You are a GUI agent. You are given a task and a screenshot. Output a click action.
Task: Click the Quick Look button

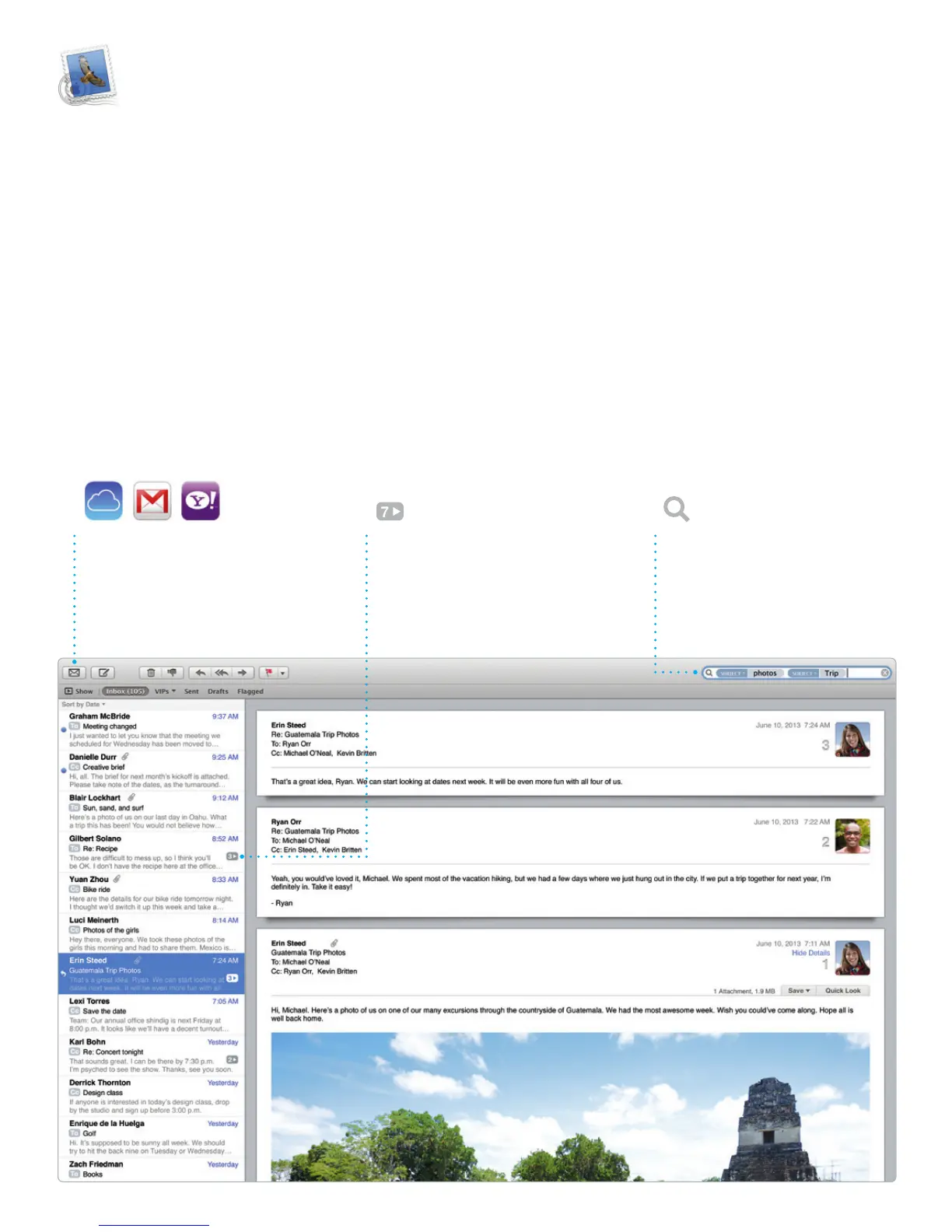click(x=843, y=990)
